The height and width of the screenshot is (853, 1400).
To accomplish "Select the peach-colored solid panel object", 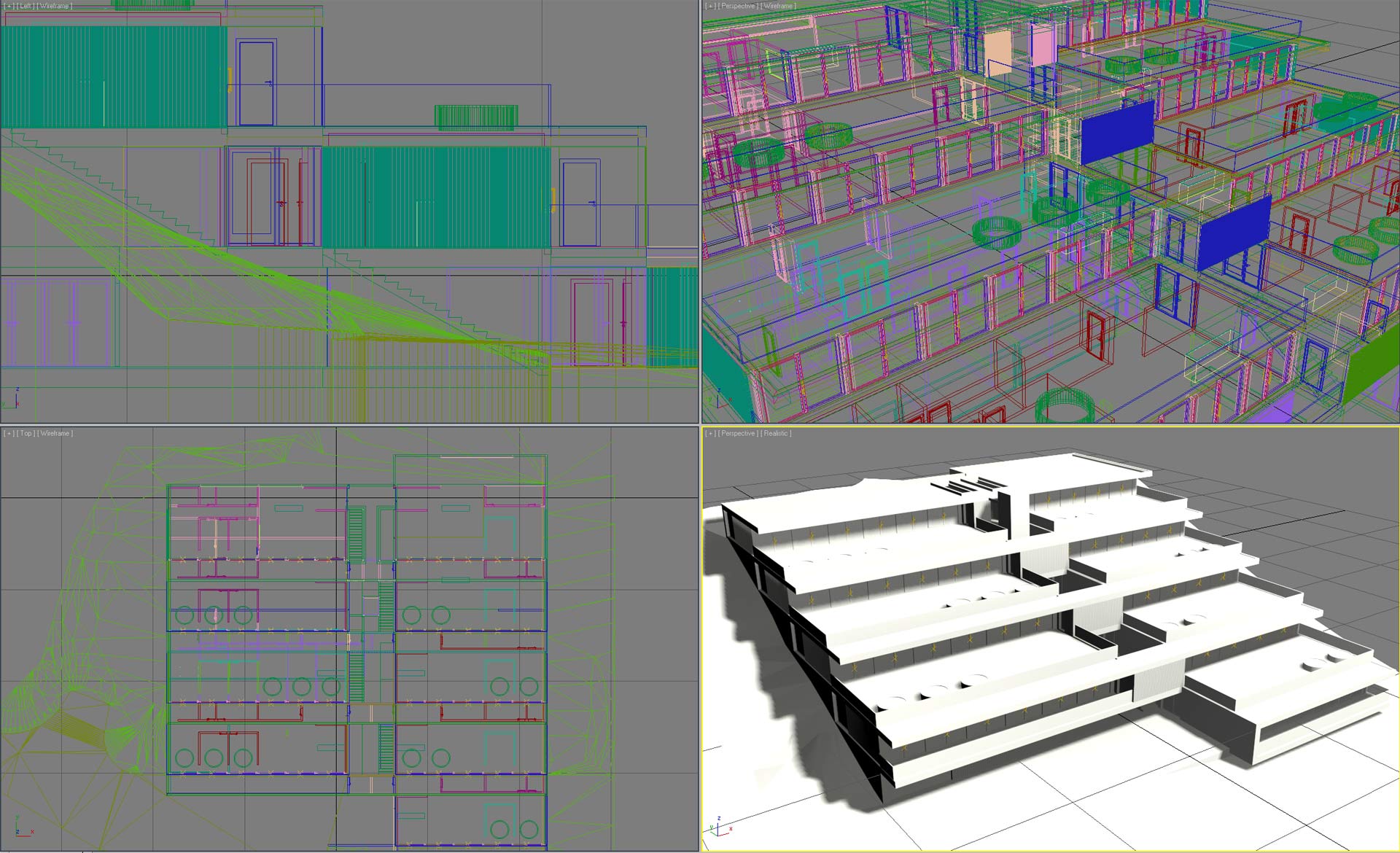I will (x=997, y=53).
